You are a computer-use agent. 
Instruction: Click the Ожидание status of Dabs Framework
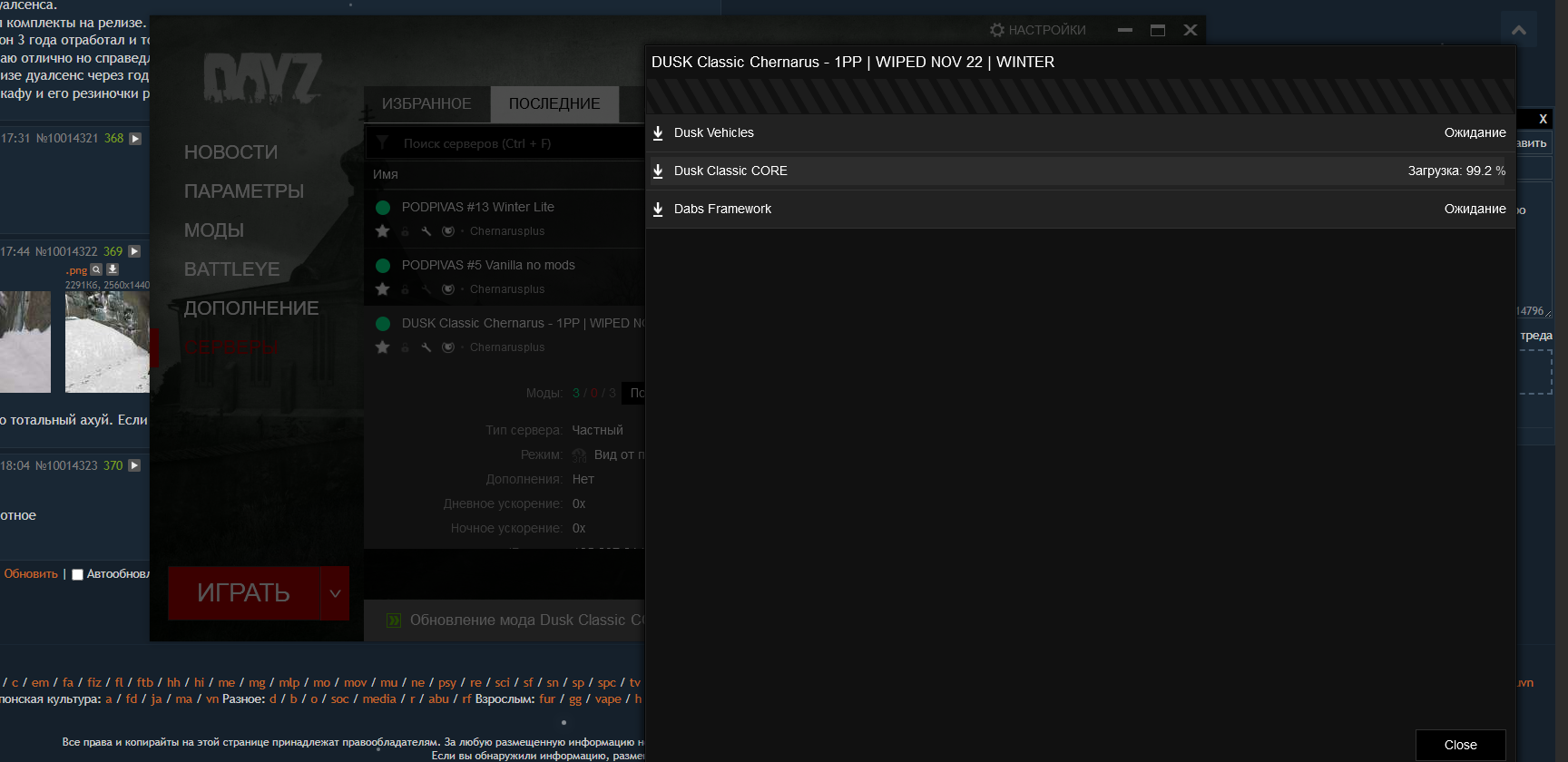(1475, 210)
